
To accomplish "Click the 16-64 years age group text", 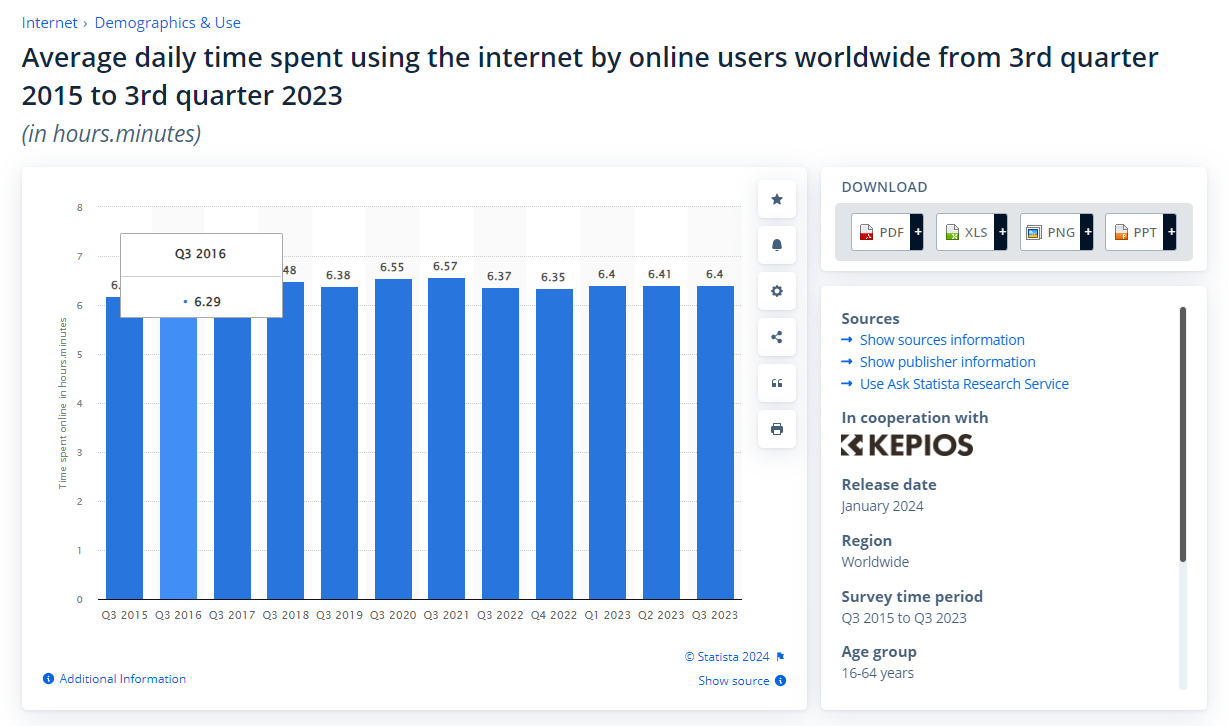I will 878,673.
